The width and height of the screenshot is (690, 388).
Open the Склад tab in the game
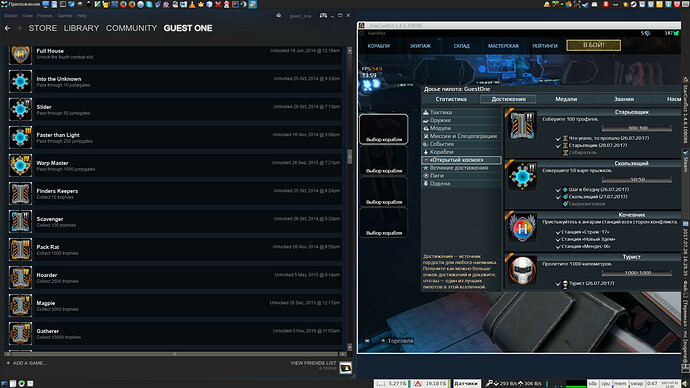point(462,46)
